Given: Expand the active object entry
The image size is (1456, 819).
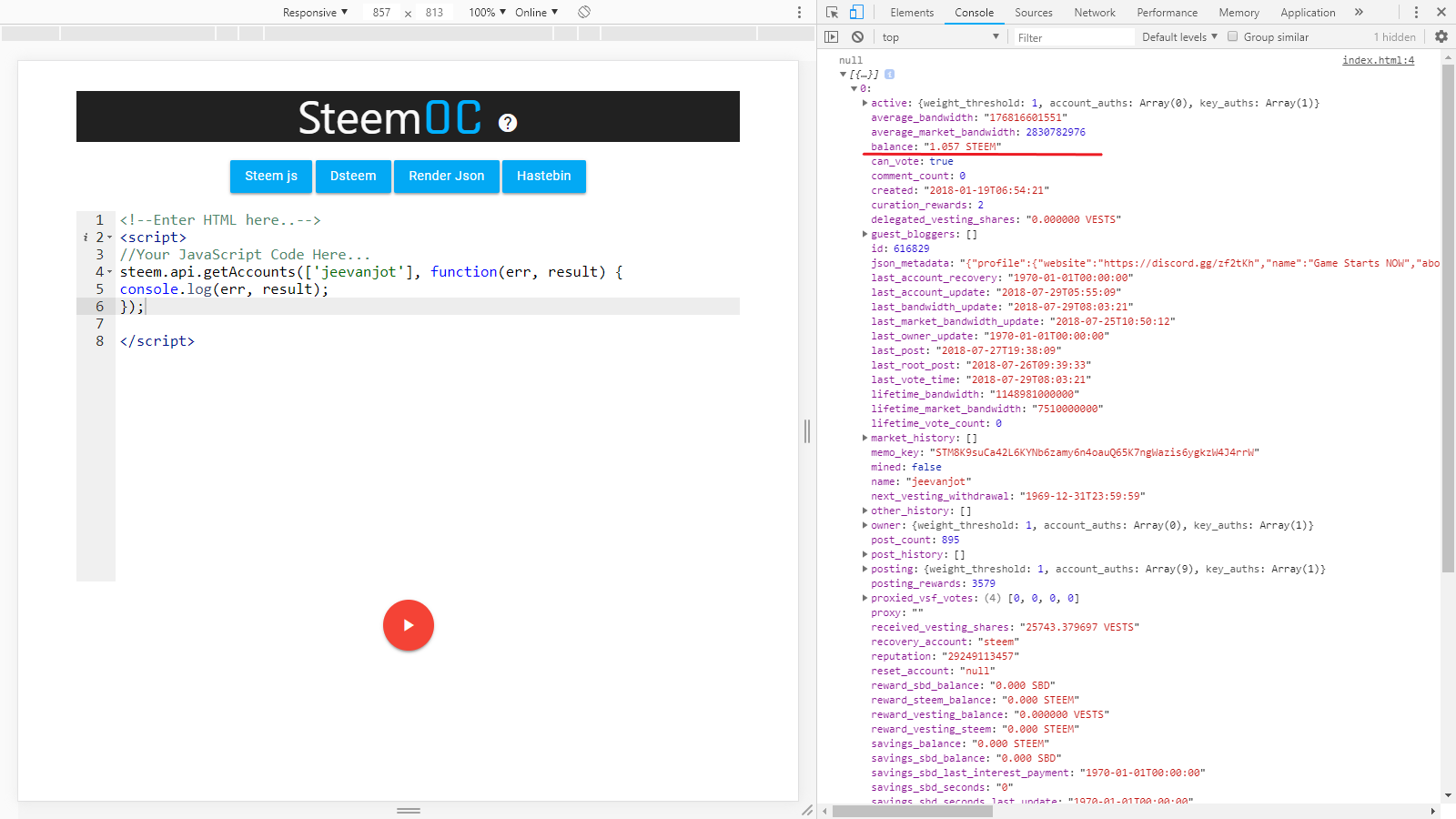Looking at the screenshot, I should tap(864, 103).
